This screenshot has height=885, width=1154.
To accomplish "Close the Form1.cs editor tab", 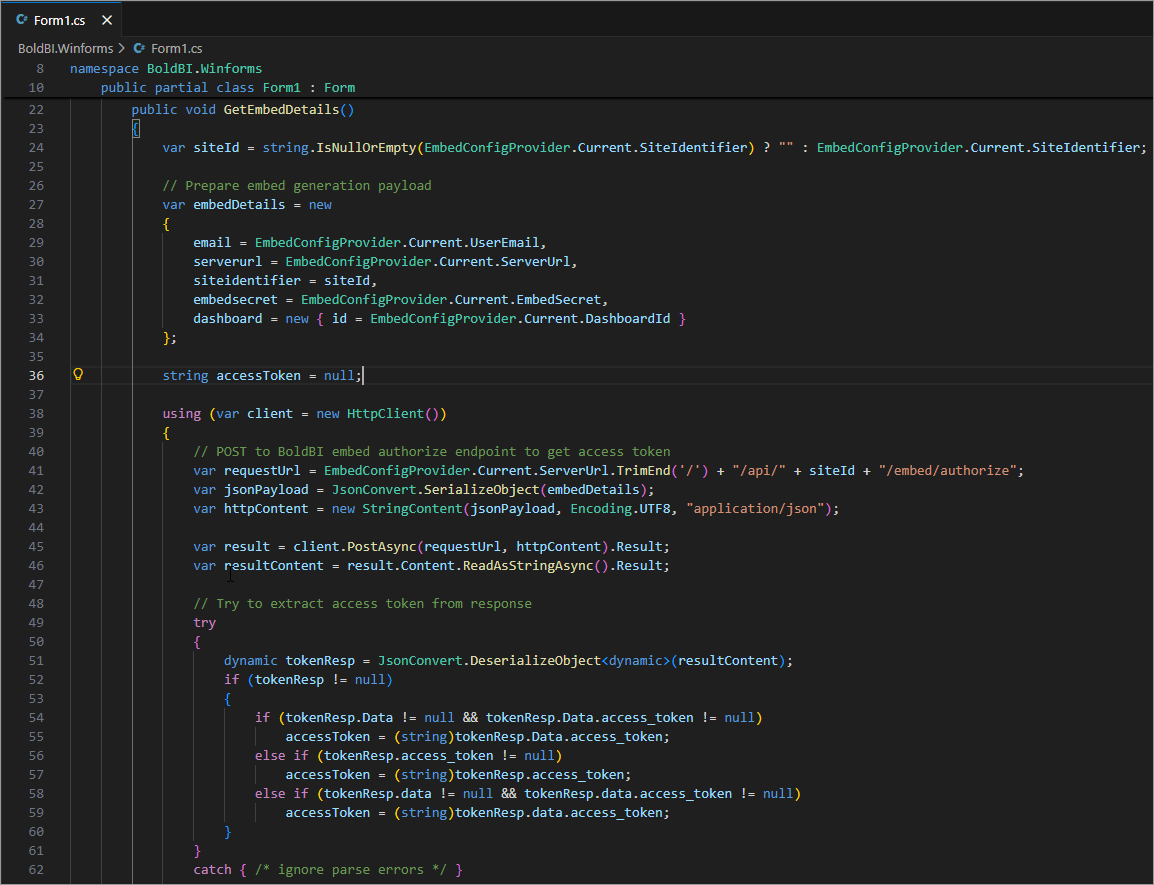I will (x=107, y=20).
